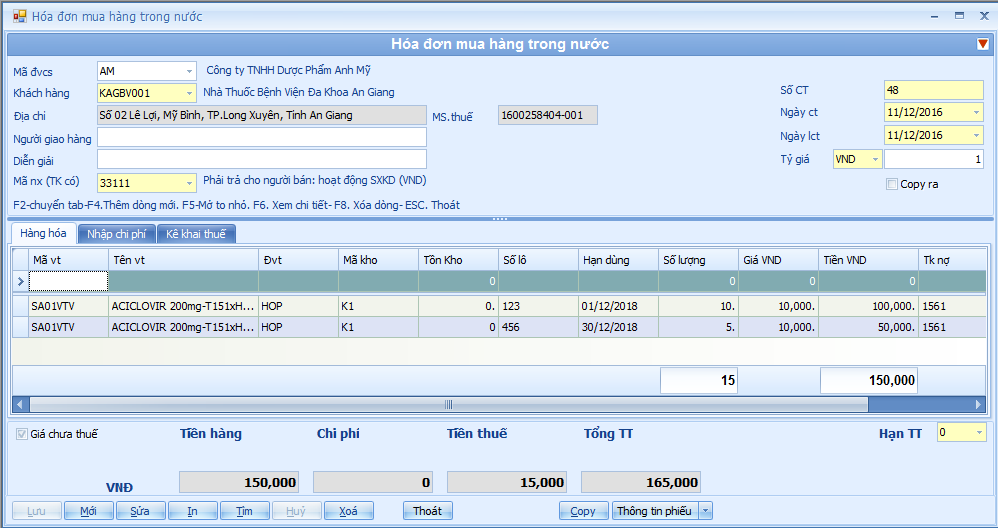The image size is (998, 528).
Task: Open the Ngày ct date picker
Action: [976, 112]
